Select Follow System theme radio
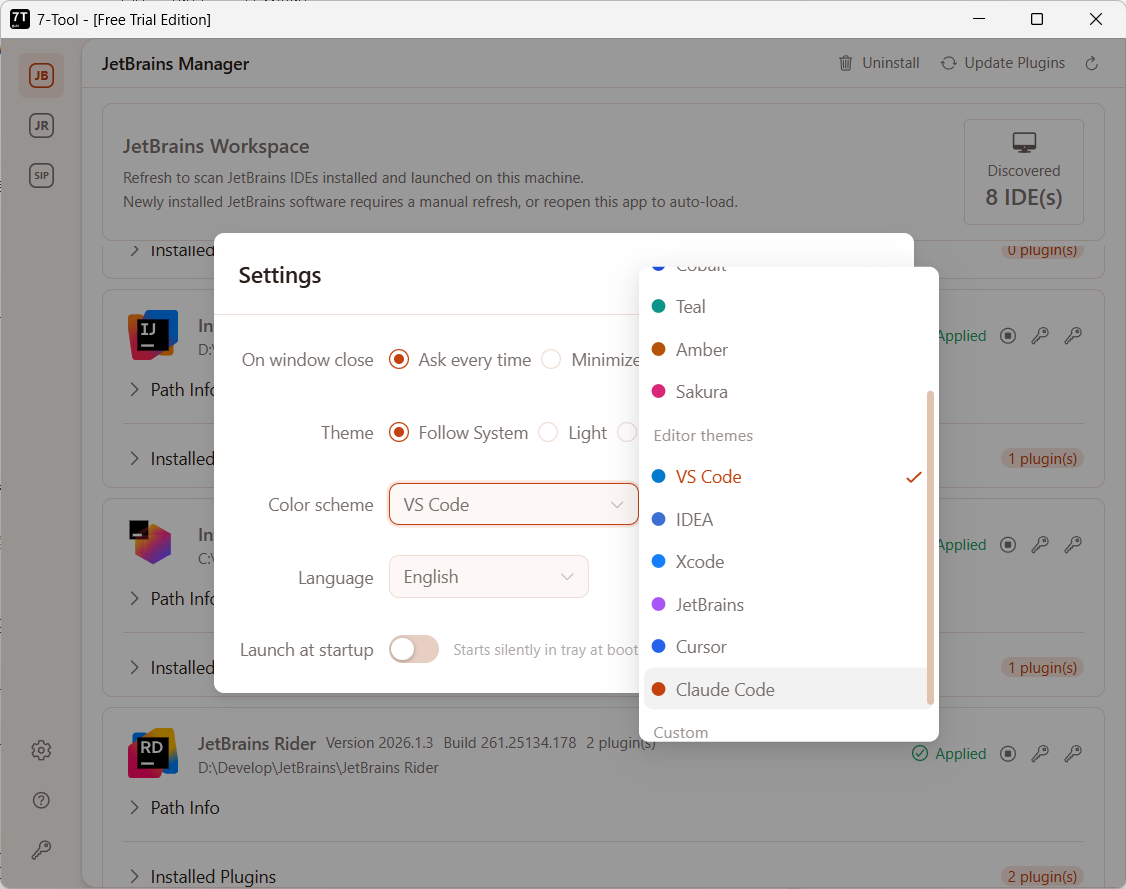Screen dimensions: 1126x889 coord(399,432)
